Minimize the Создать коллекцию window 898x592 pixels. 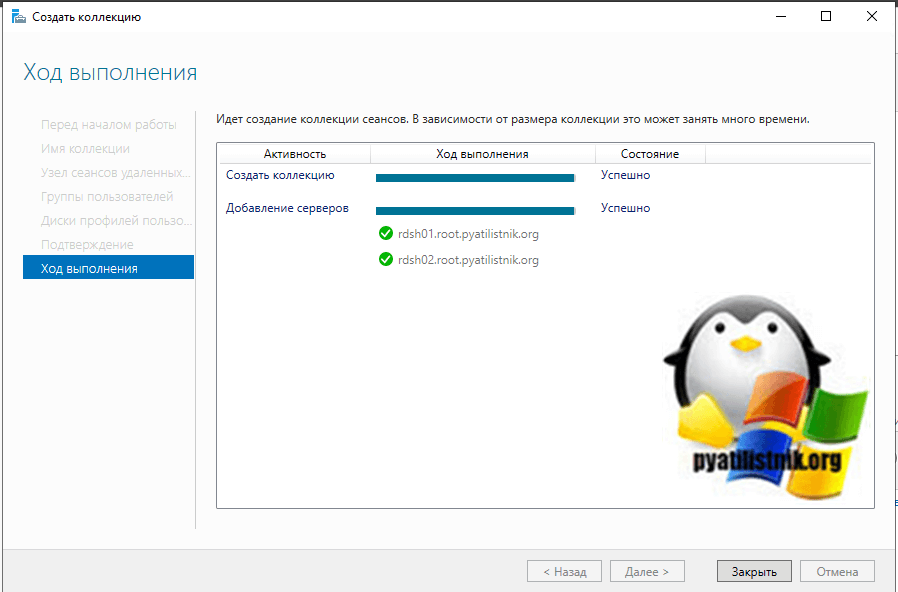coord(781,16)
